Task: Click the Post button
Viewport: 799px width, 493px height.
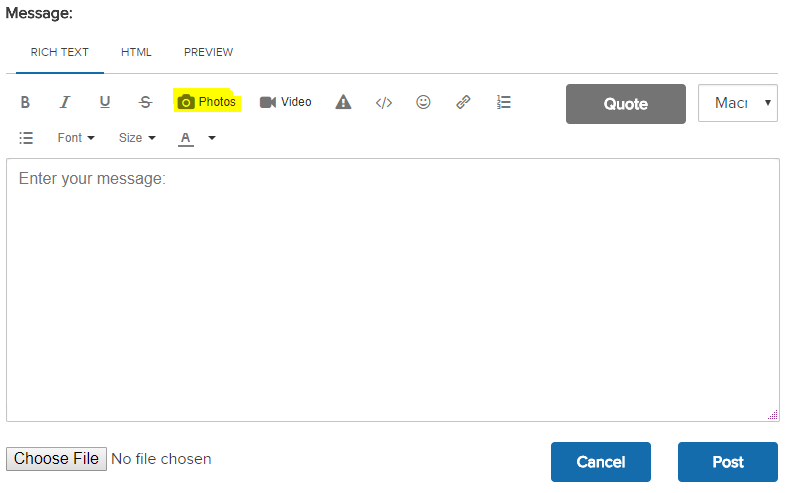Action: click(x=727, y=462)
